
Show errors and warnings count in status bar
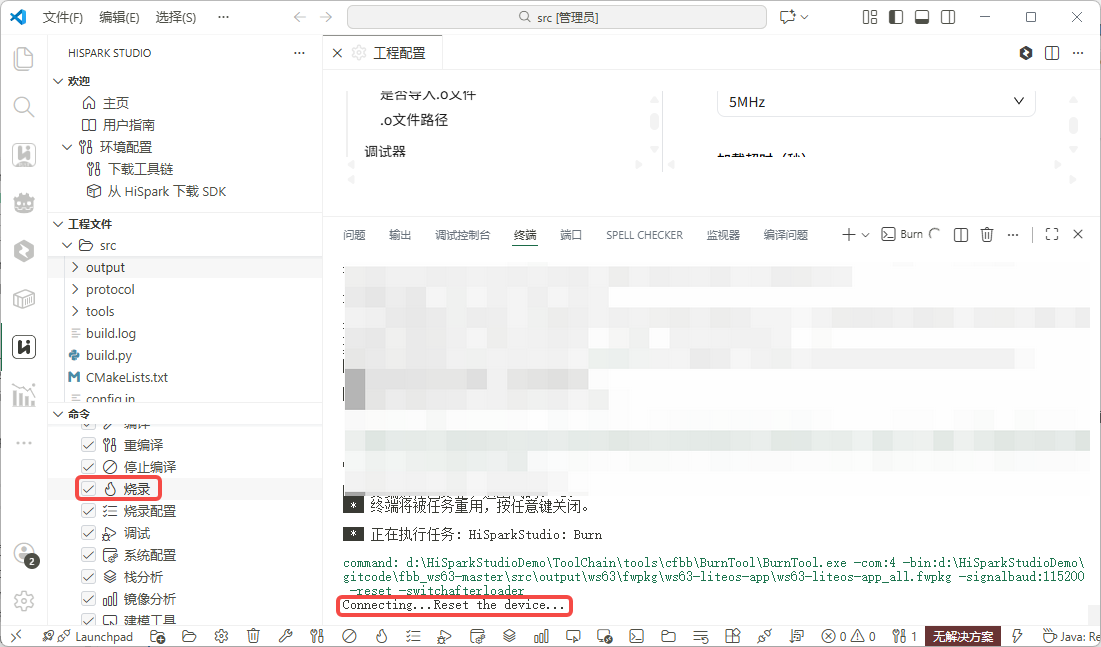849,636
